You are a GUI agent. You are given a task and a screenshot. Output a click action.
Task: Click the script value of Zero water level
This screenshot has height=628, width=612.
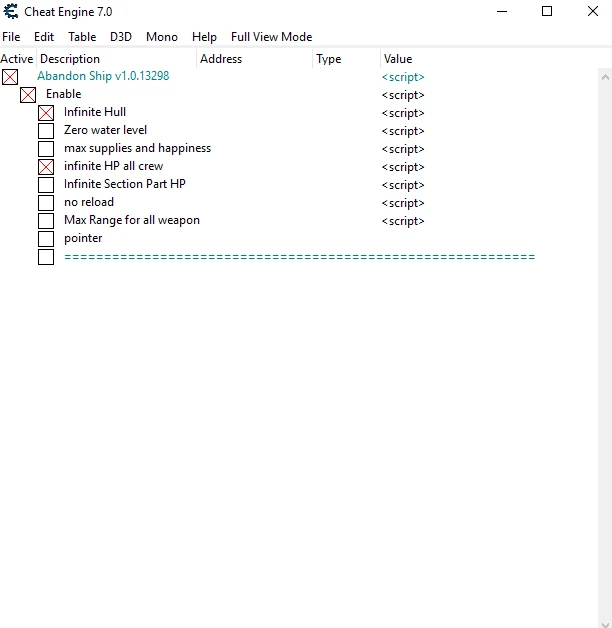click(x=403, y=131)
